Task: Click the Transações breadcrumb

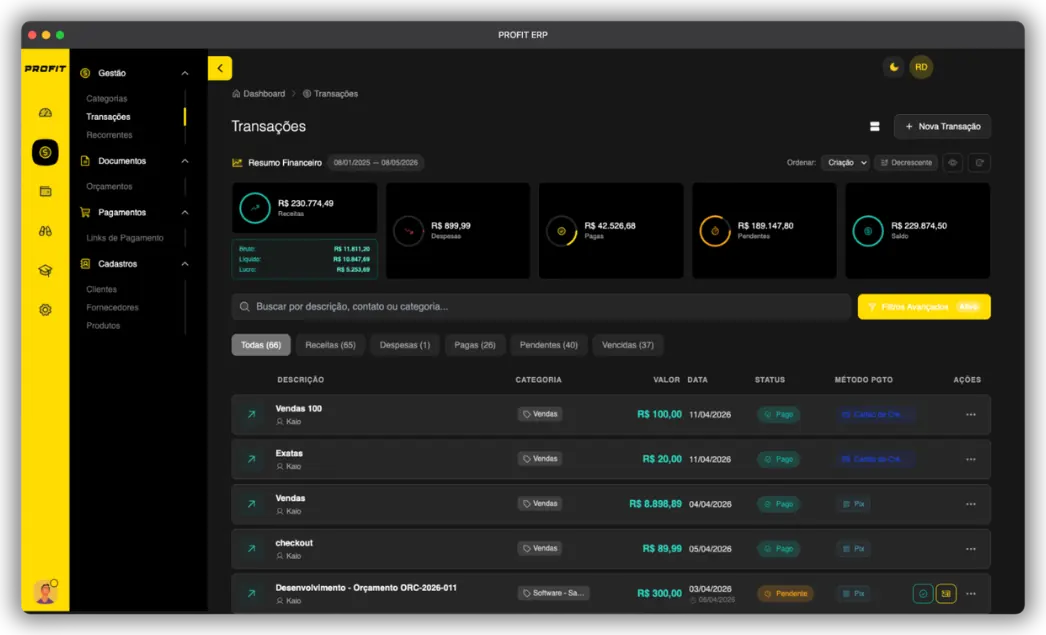Action: coord(330,94)
